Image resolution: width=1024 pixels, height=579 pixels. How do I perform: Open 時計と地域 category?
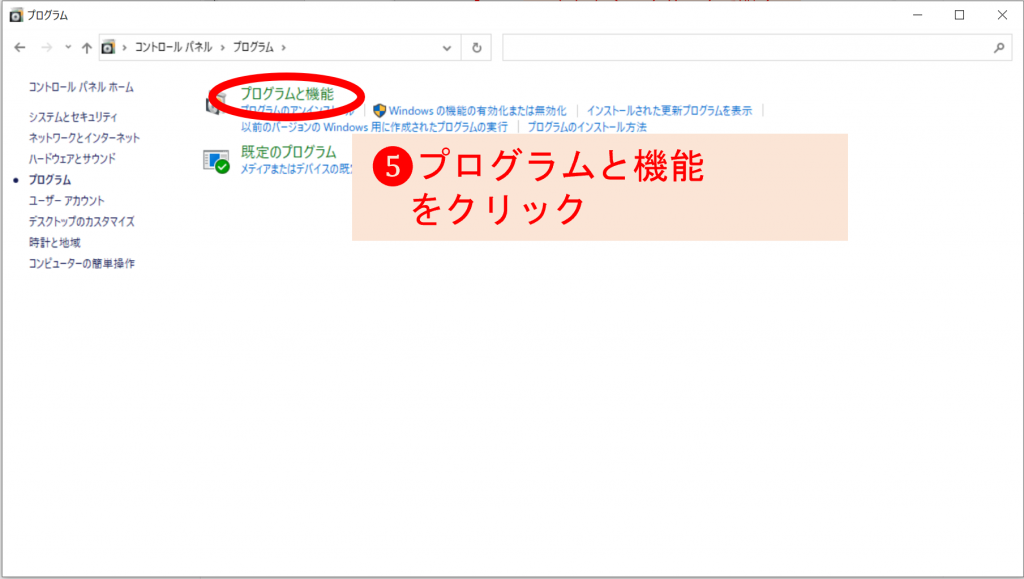55,242
